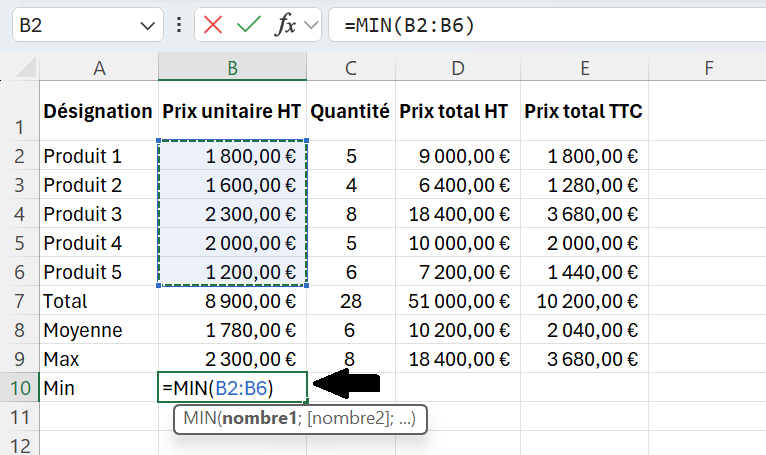Select column B header

pyautogui.click(x=233, y=67)
